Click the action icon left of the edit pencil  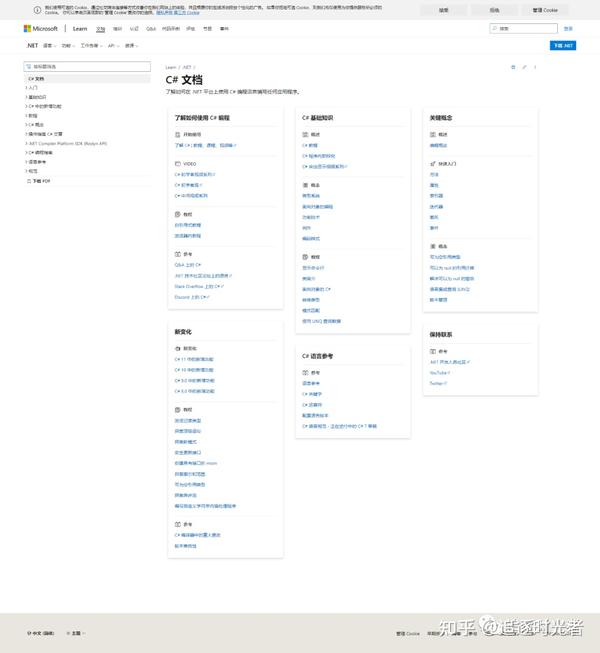pyautogui.click(x=513, y=67)
